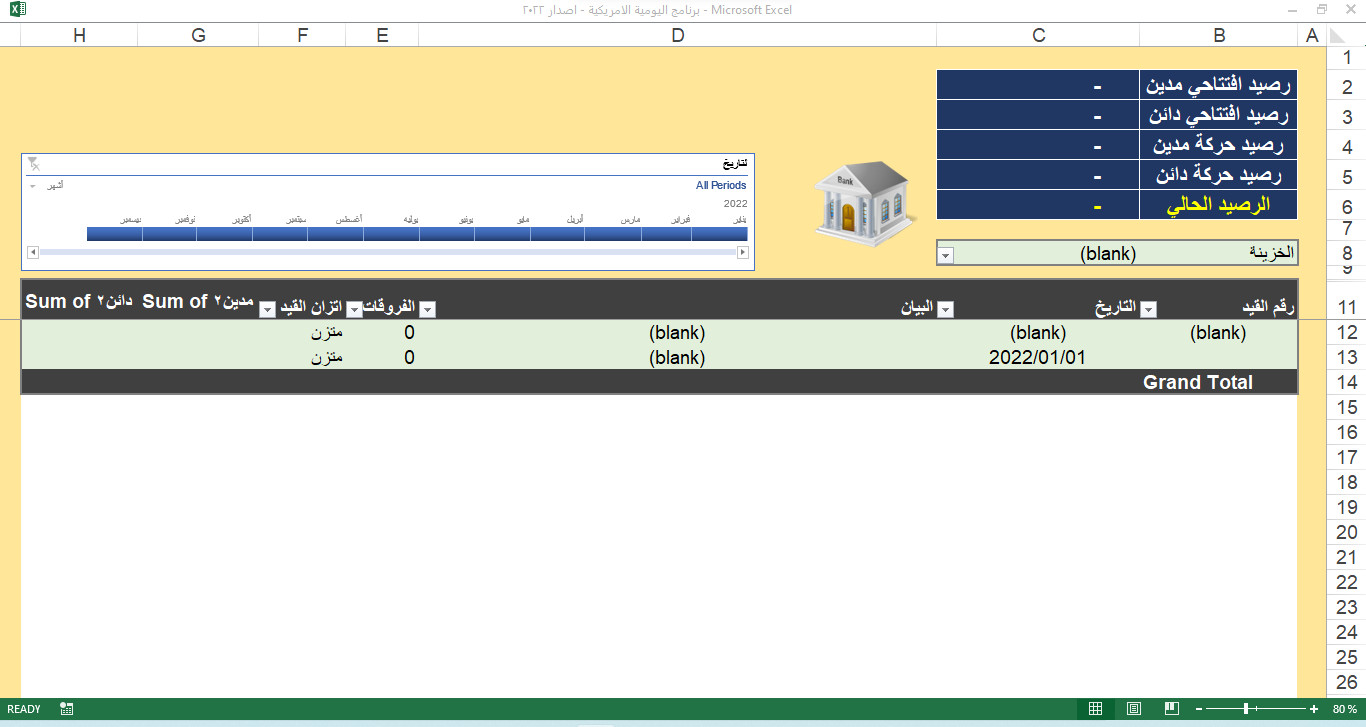This screenshot has width=1366, height=727.
Task: Click the رصيد حركة مدين label cell
Action: 1219,146
